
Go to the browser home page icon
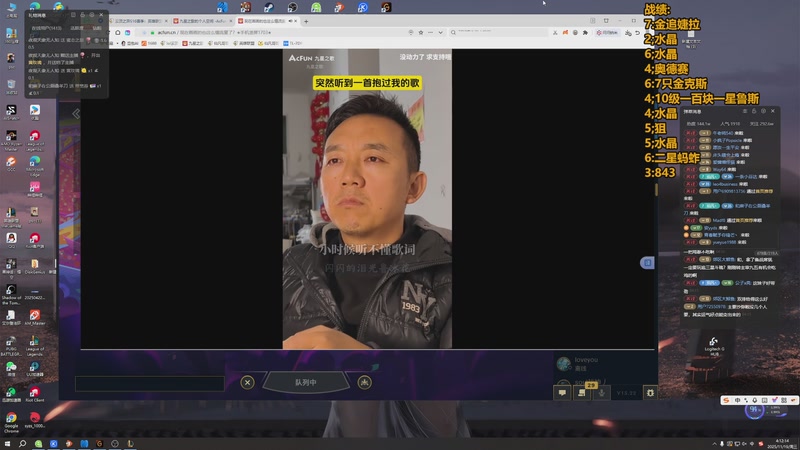118,32
